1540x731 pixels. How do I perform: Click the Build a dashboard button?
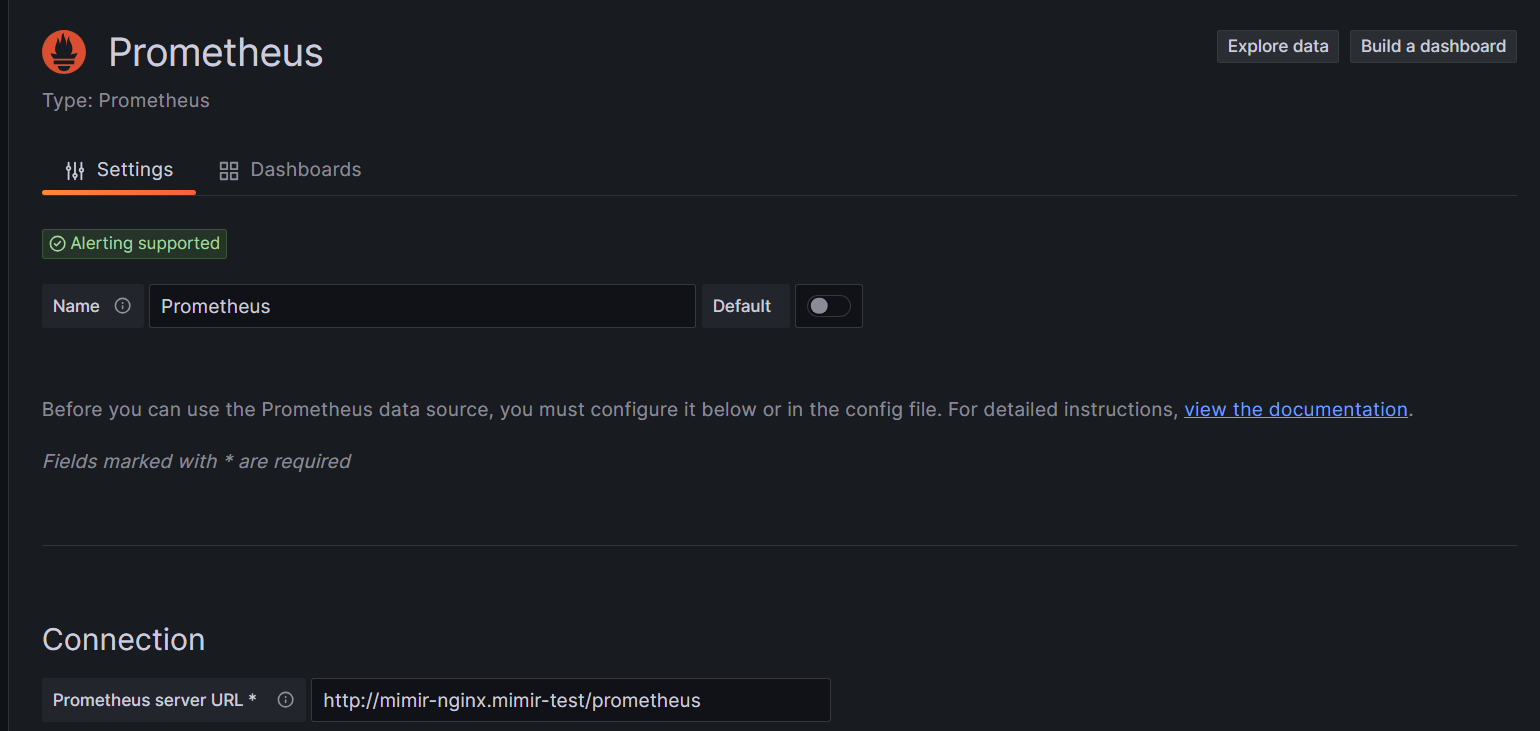coord(1433,46)
